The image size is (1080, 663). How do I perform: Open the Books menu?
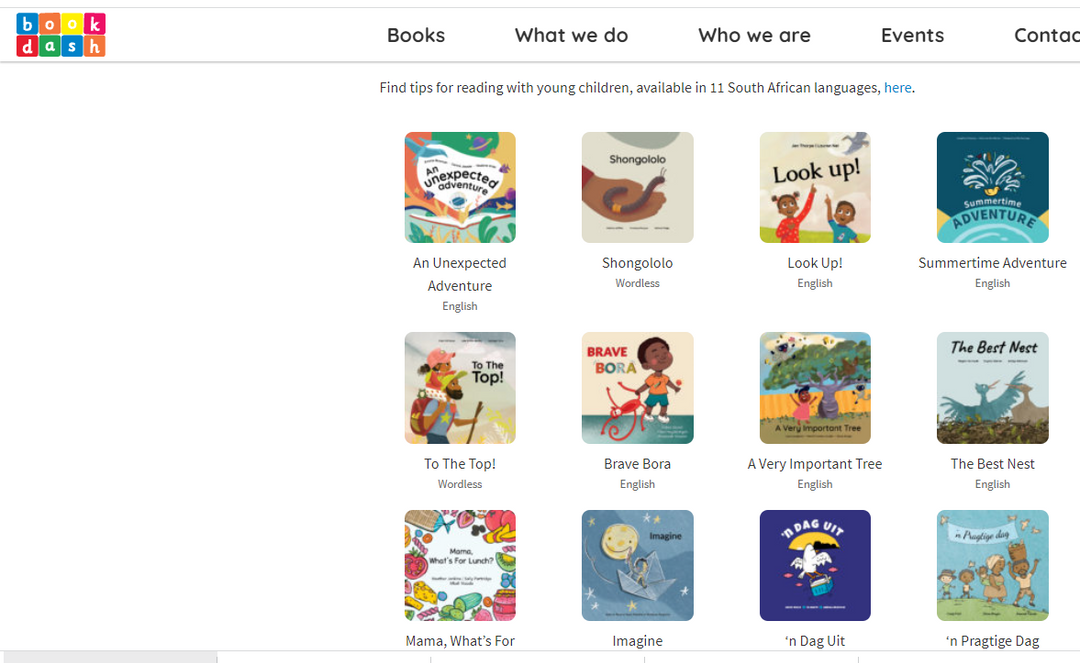coord(416,35)
